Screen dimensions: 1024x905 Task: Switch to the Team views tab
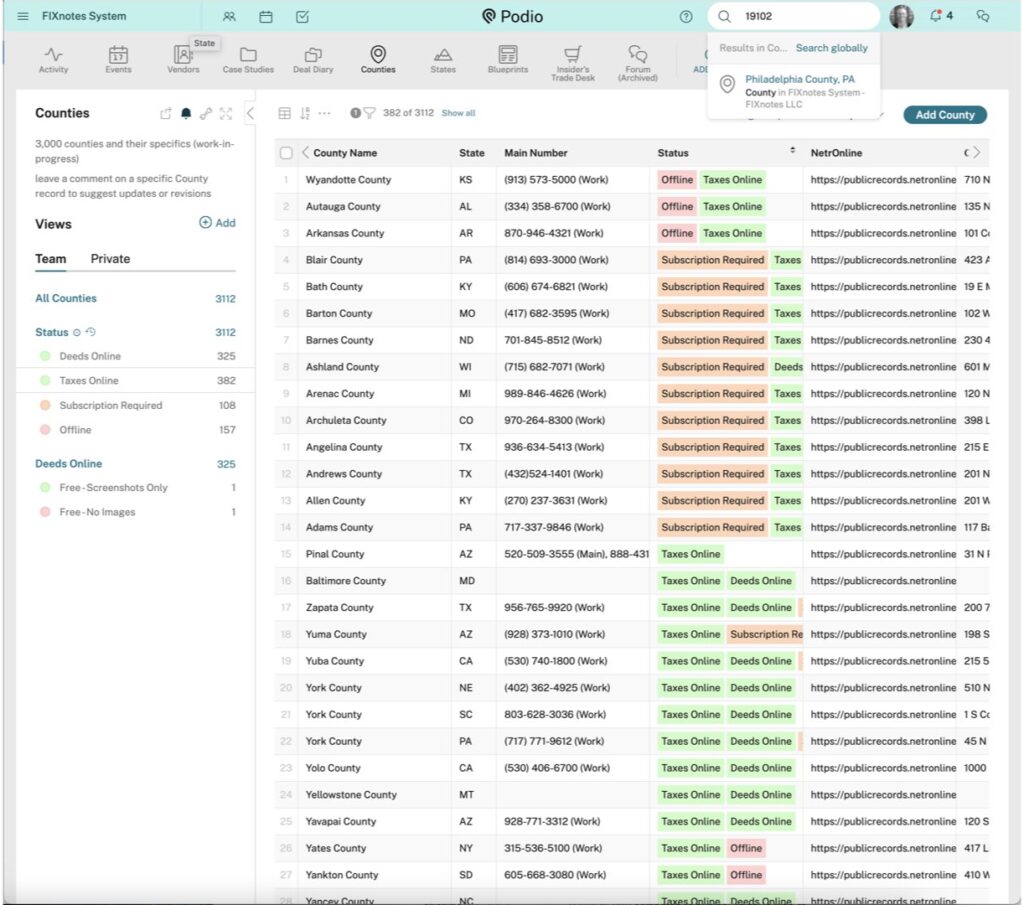(x=50, y=259)
